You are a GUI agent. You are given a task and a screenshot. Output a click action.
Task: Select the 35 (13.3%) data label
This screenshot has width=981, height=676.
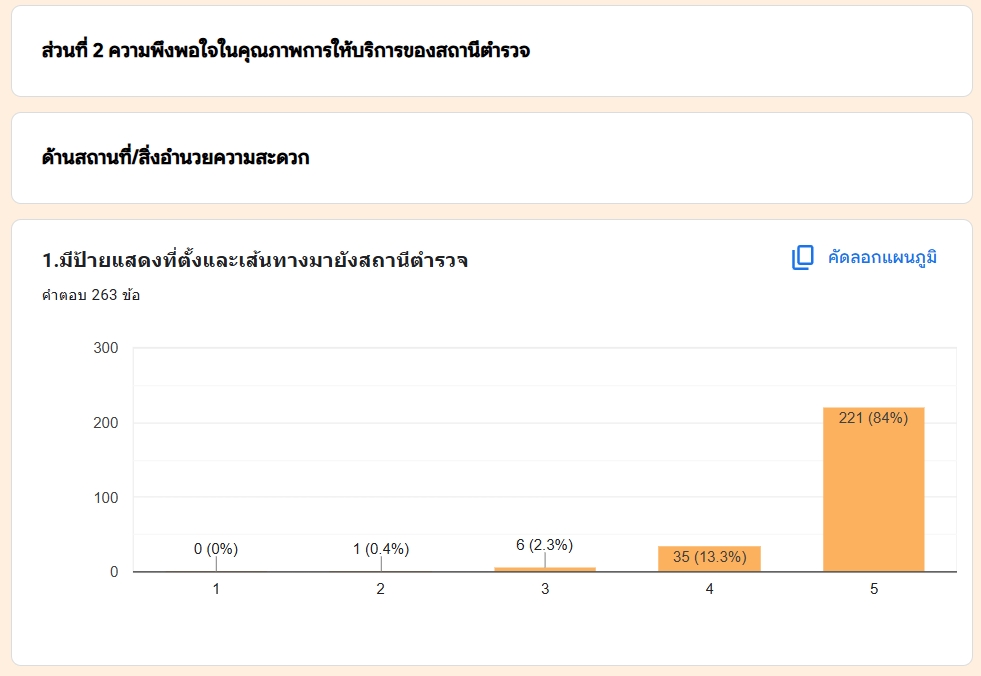point(709,557)
